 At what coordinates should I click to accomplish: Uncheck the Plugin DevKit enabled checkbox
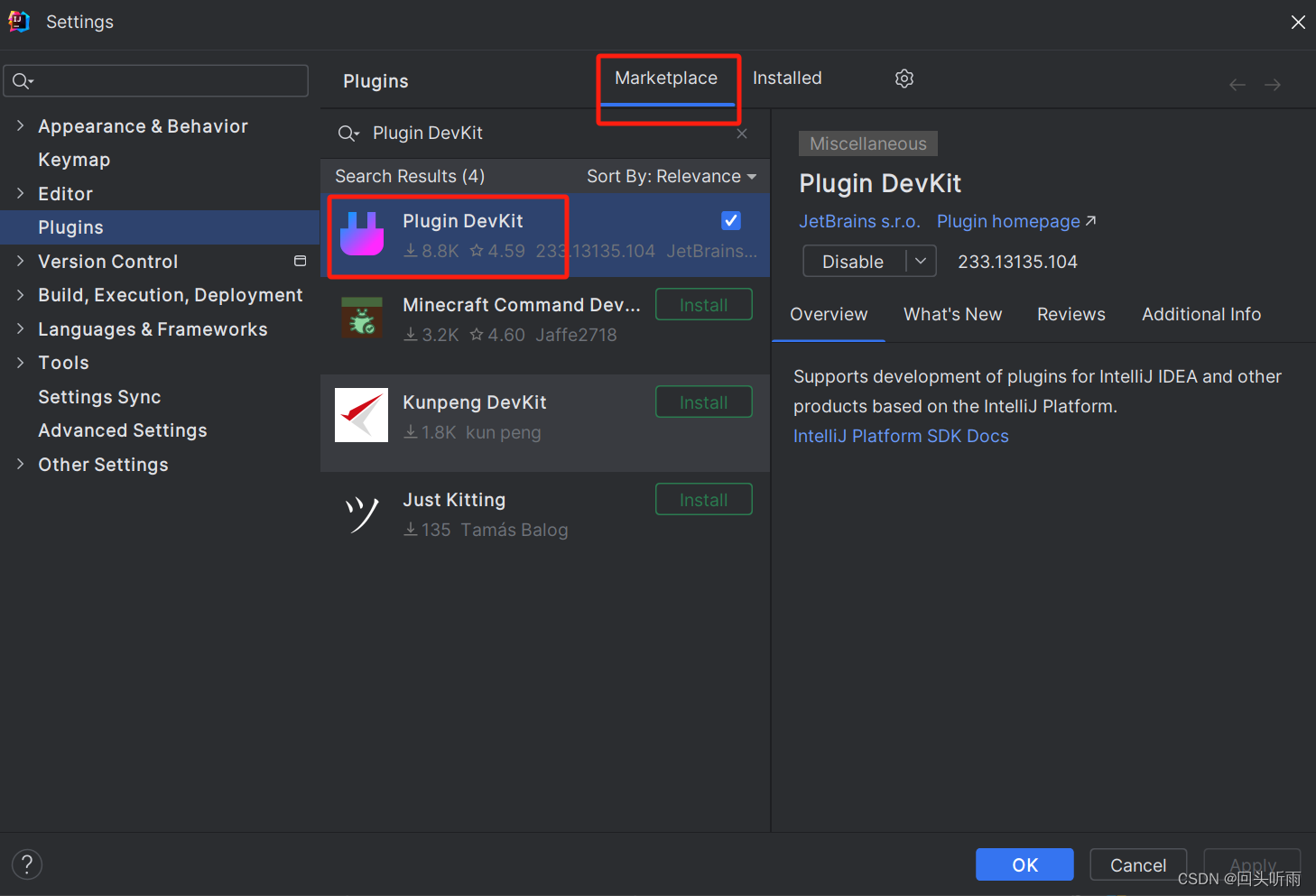(731, 220)
